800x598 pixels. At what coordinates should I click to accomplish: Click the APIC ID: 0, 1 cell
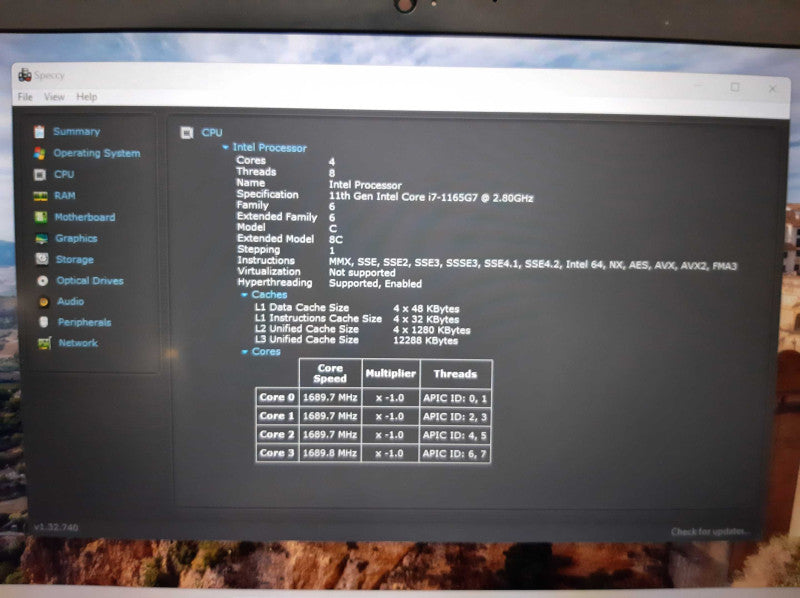[x=455, y=398]
